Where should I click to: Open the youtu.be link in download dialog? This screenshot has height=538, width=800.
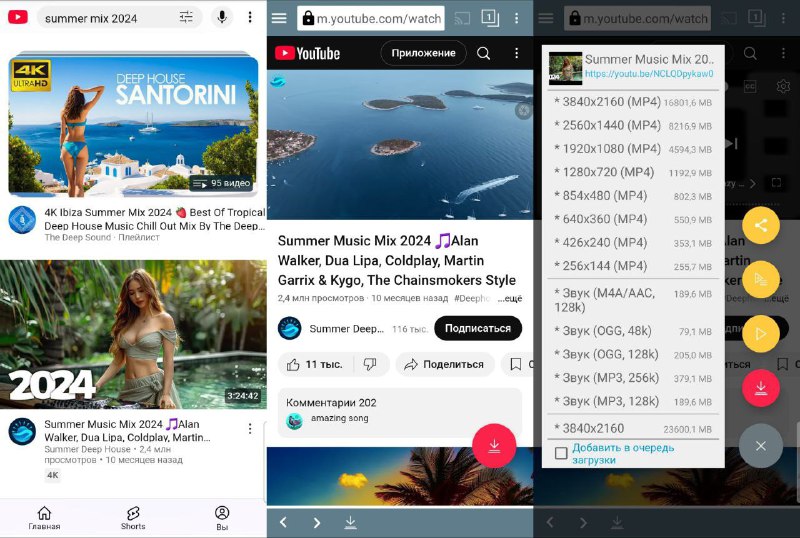pos(649,74)
